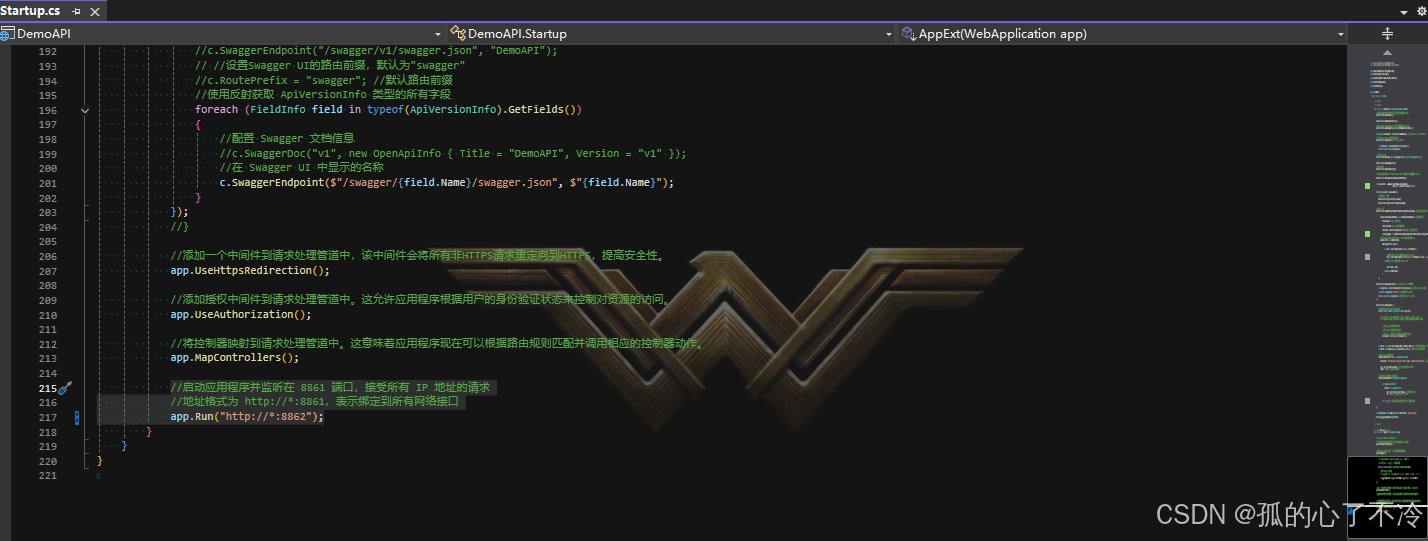Click app.UseHttpsRedirection(); on line 207
This screenshot has height=541, width=1428.
[249, 270]
